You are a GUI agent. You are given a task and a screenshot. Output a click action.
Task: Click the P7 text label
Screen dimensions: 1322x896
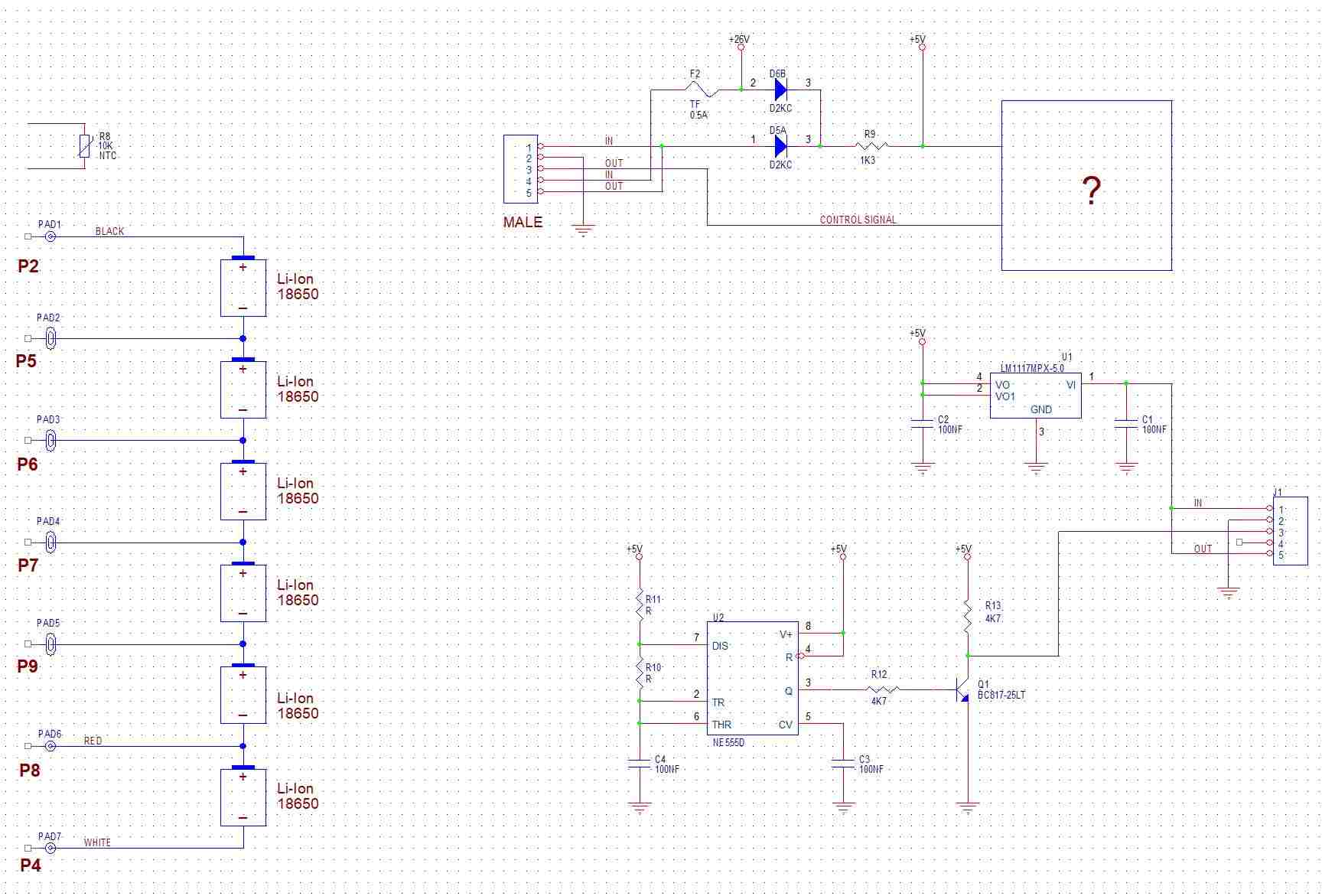tap(28, 565)
